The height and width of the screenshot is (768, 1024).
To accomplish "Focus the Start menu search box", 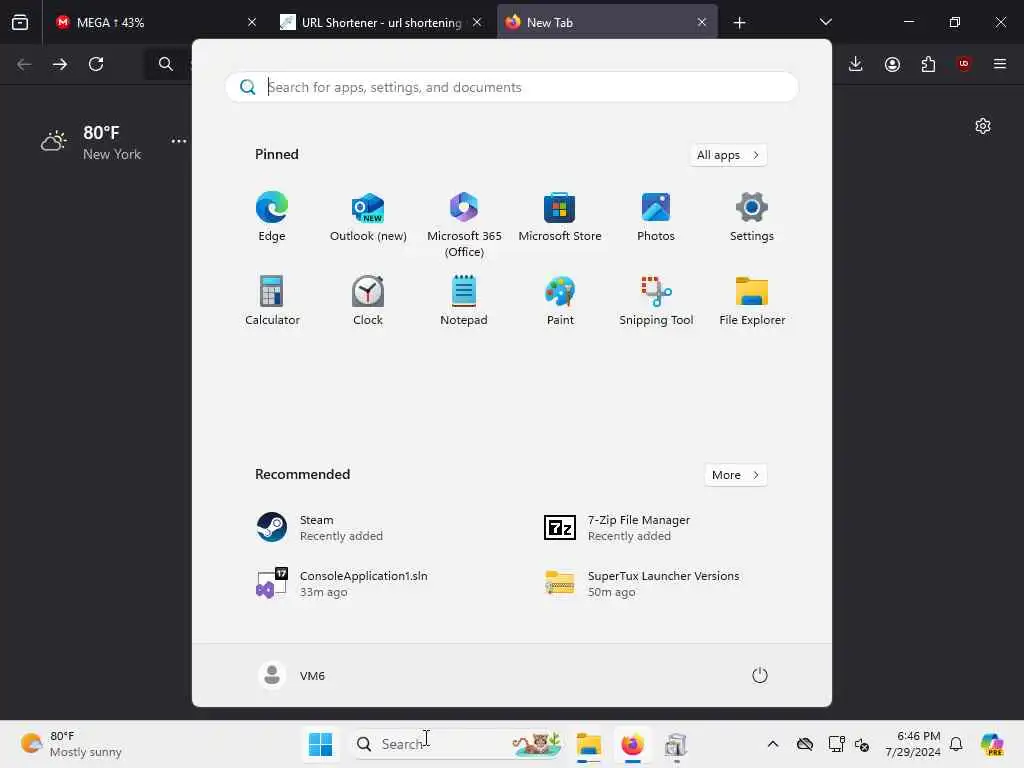I will coord(511,87).
